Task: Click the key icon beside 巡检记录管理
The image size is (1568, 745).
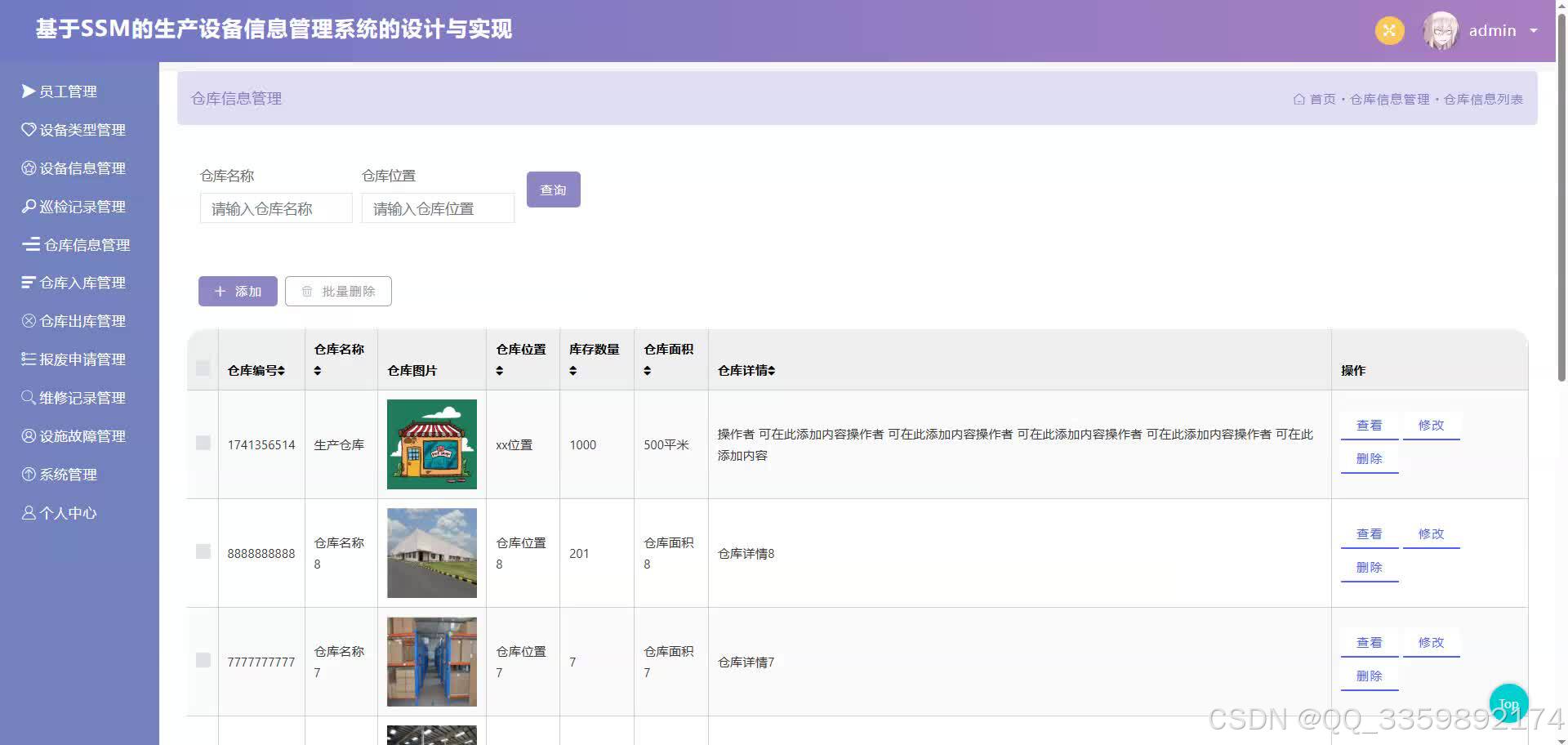Action: 29,206
